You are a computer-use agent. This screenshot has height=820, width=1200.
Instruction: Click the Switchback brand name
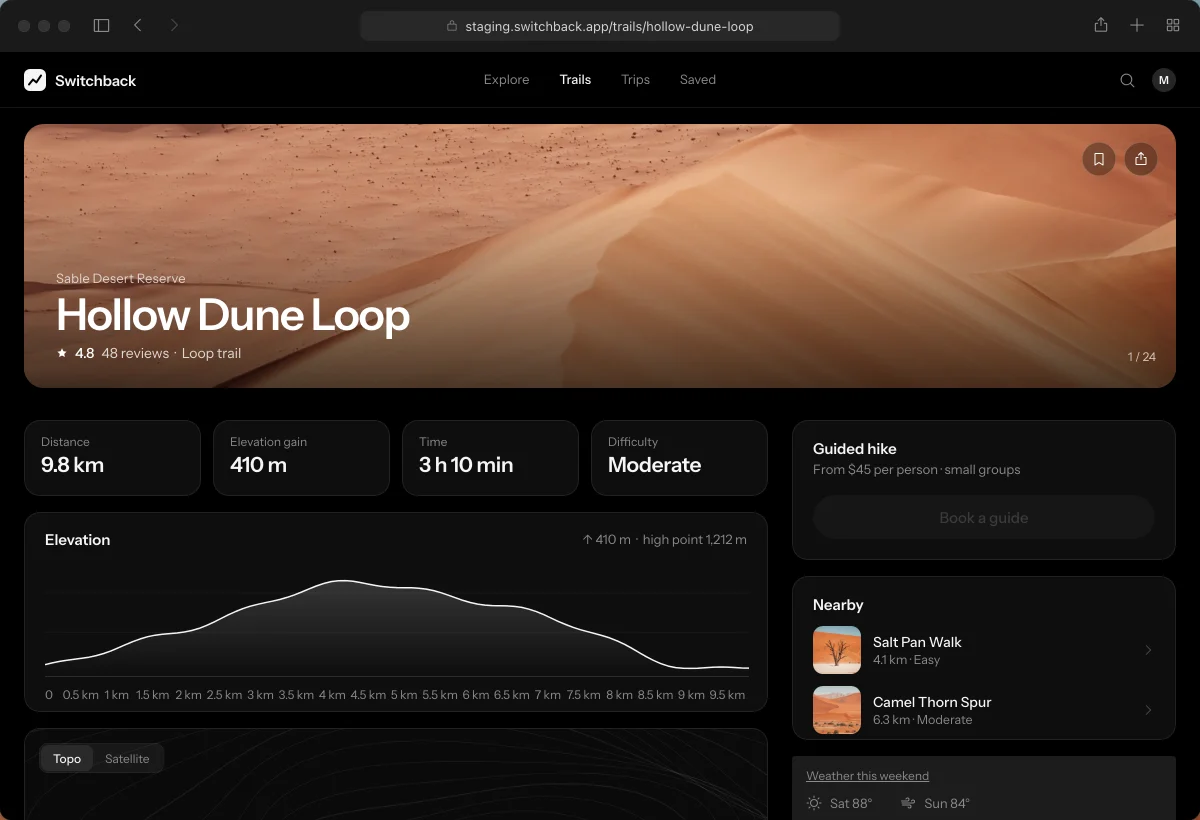point(96,81)
